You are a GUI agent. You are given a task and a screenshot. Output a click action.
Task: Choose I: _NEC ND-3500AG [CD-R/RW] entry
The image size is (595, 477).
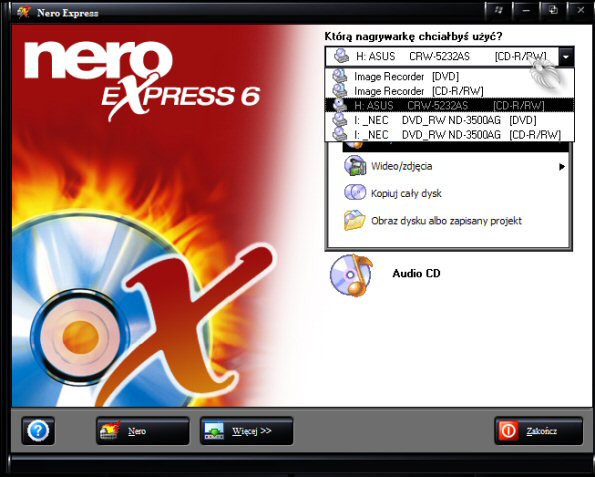tap(450, 135)
